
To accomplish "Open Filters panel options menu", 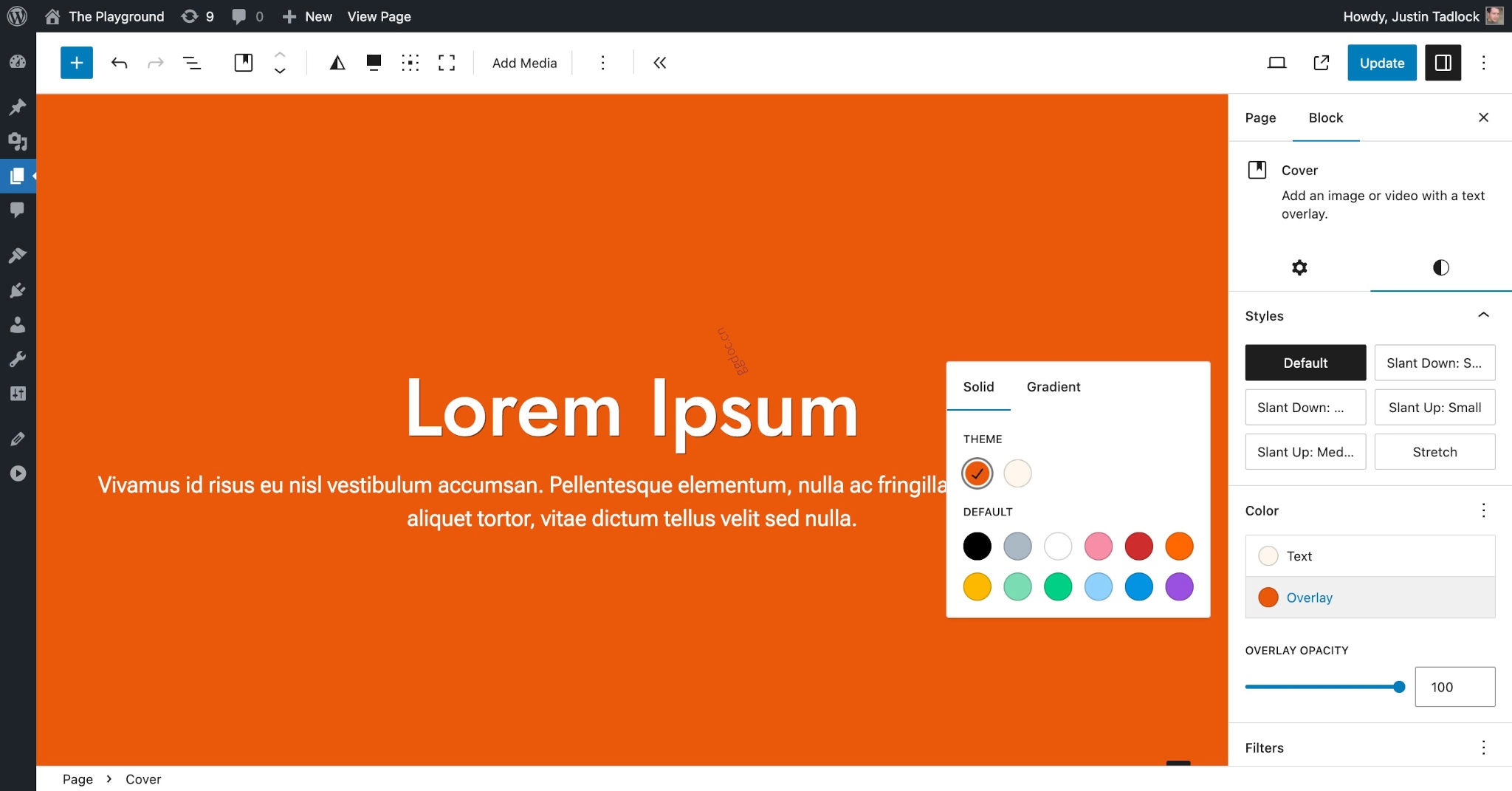I will [1483, 747].
